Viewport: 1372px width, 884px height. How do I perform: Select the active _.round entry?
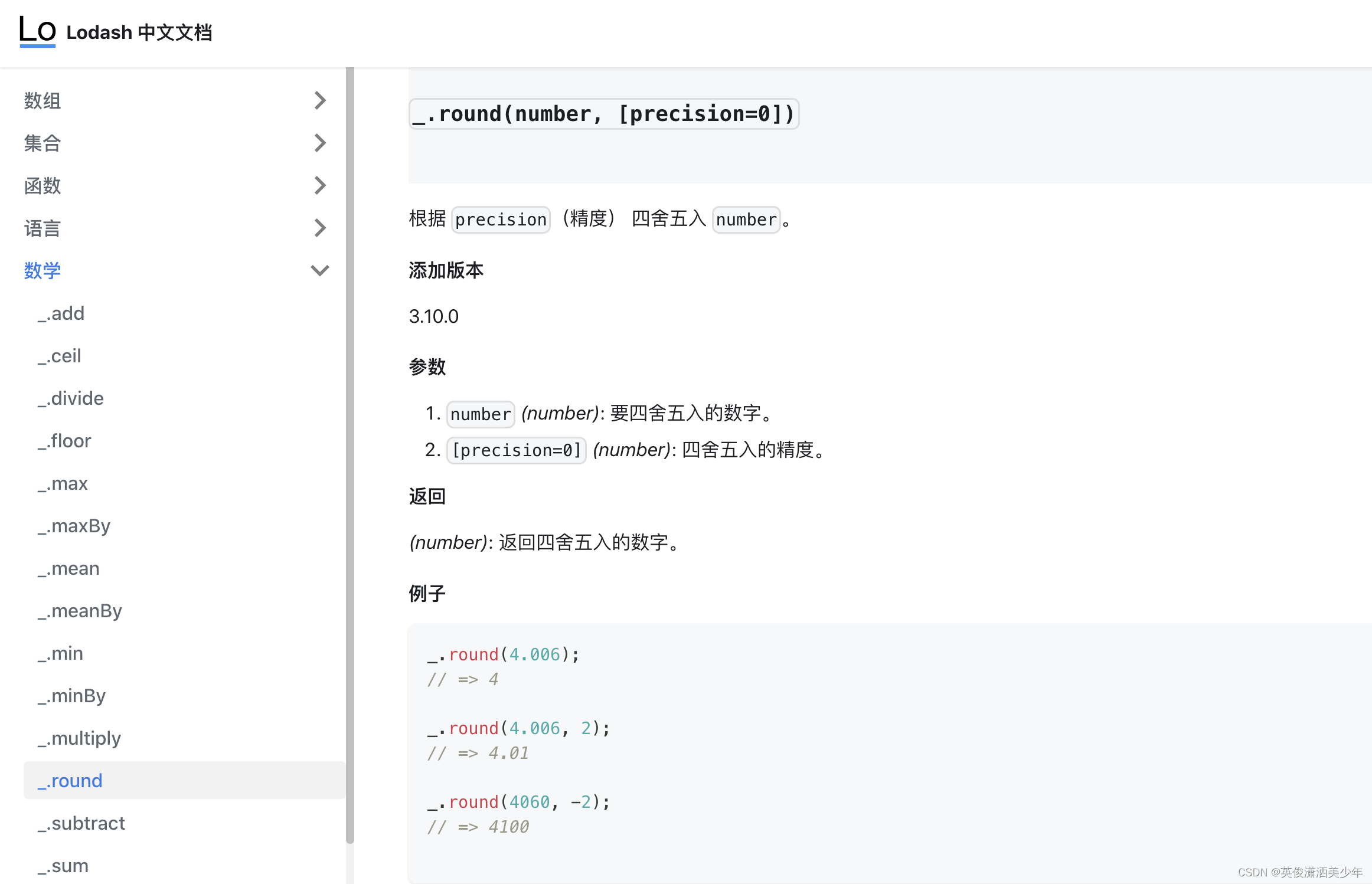coord(184,780)
